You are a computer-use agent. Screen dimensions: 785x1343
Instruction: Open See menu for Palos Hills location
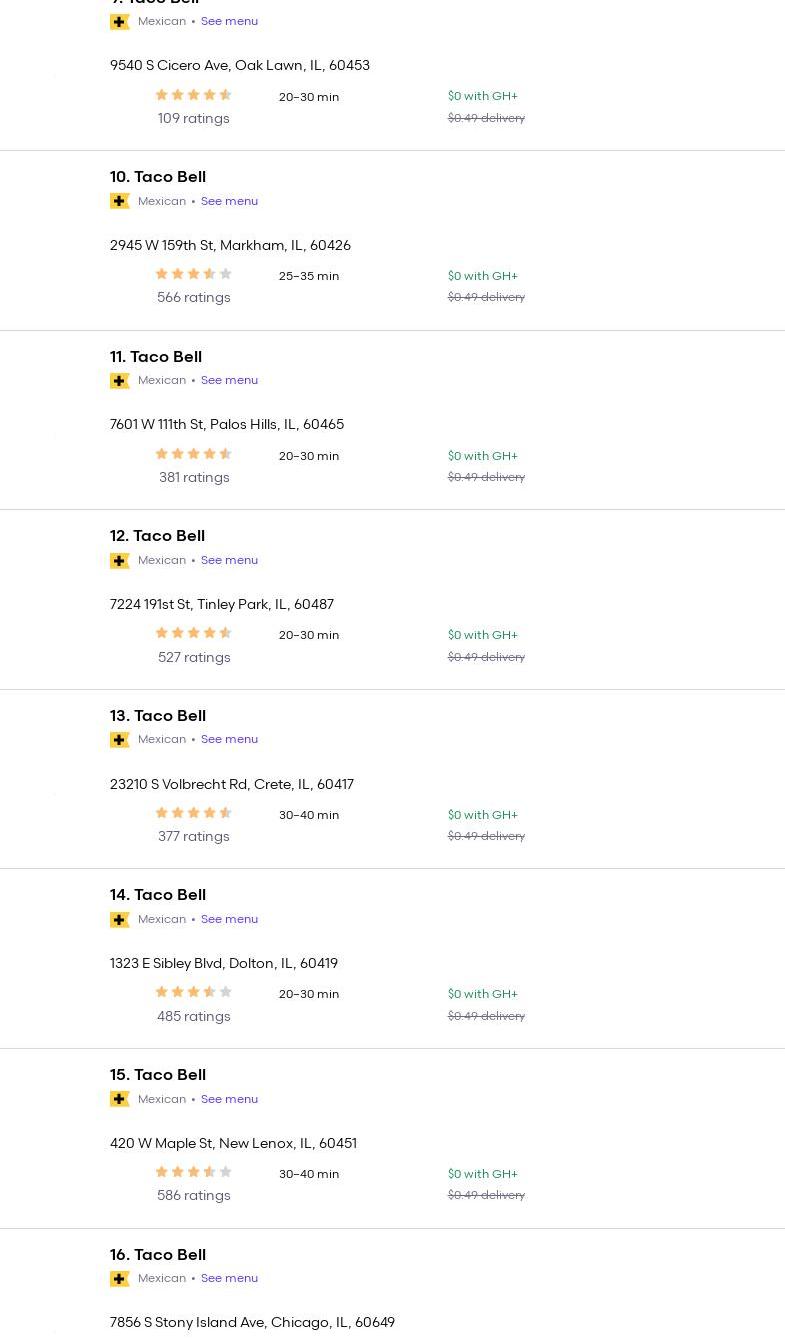pos(229,380)
